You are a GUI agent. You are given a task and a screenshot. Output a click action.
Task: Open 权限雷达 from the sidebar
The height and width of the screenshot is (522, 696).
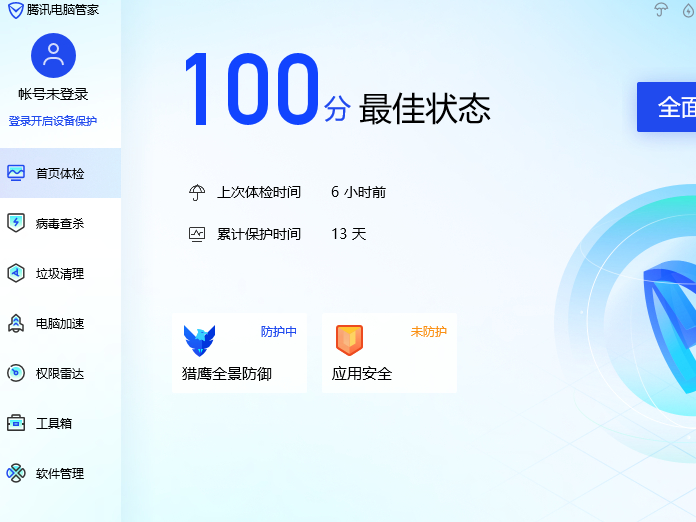tap(60, 374)
